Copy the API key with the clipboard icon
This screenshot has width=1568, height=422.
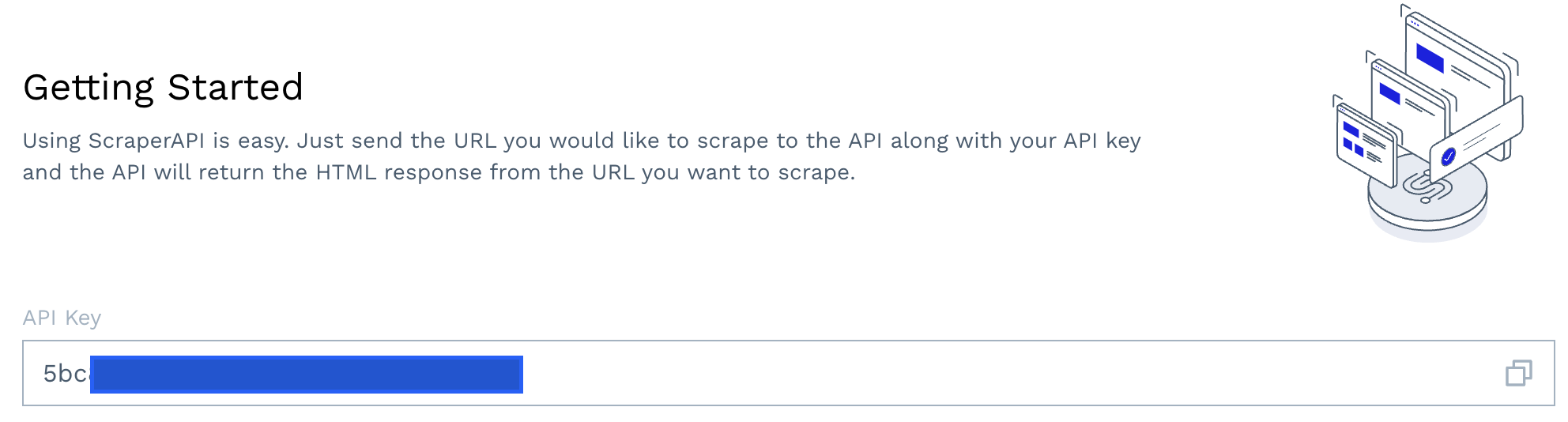click(1518, 373)
